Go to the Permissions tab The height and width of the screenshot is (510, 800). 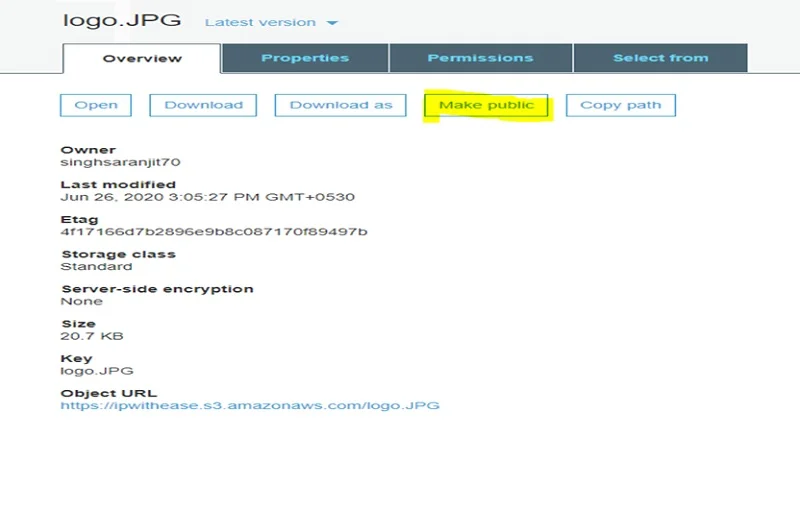(x=480, y=58)
